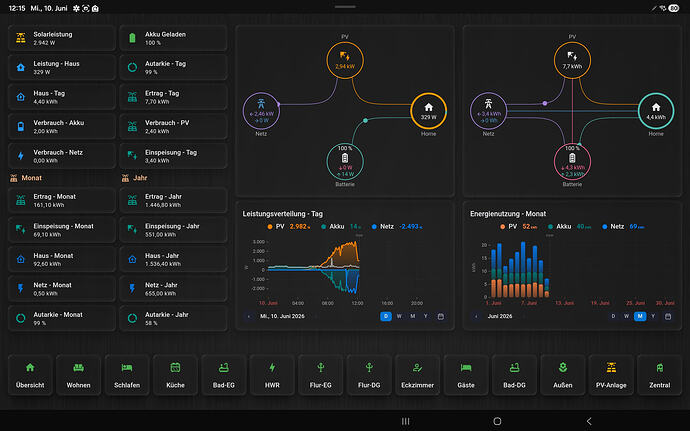The width and height of the screenshot is (690, 431).
Task: Open the Leistung - Haus house icon
Action: click(21, 68)
